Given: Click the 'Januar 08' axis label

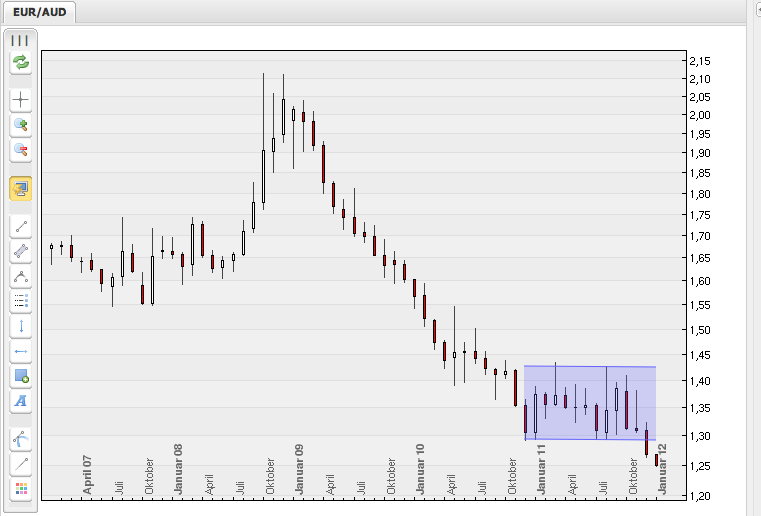Looking at the screenshot, I should pos(178,468).
